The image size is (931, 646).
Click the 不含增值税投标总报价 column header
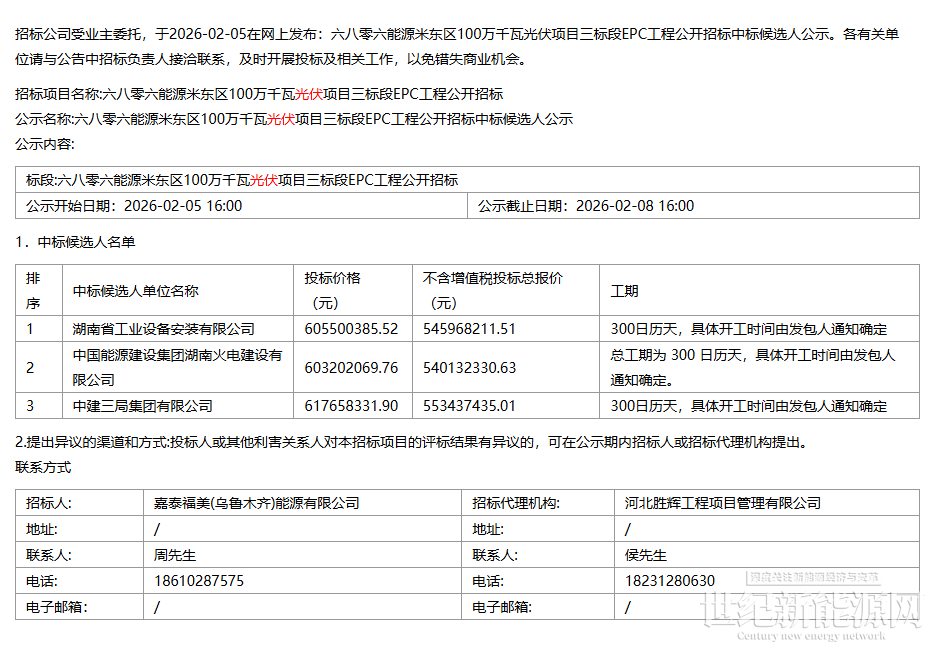492,278
